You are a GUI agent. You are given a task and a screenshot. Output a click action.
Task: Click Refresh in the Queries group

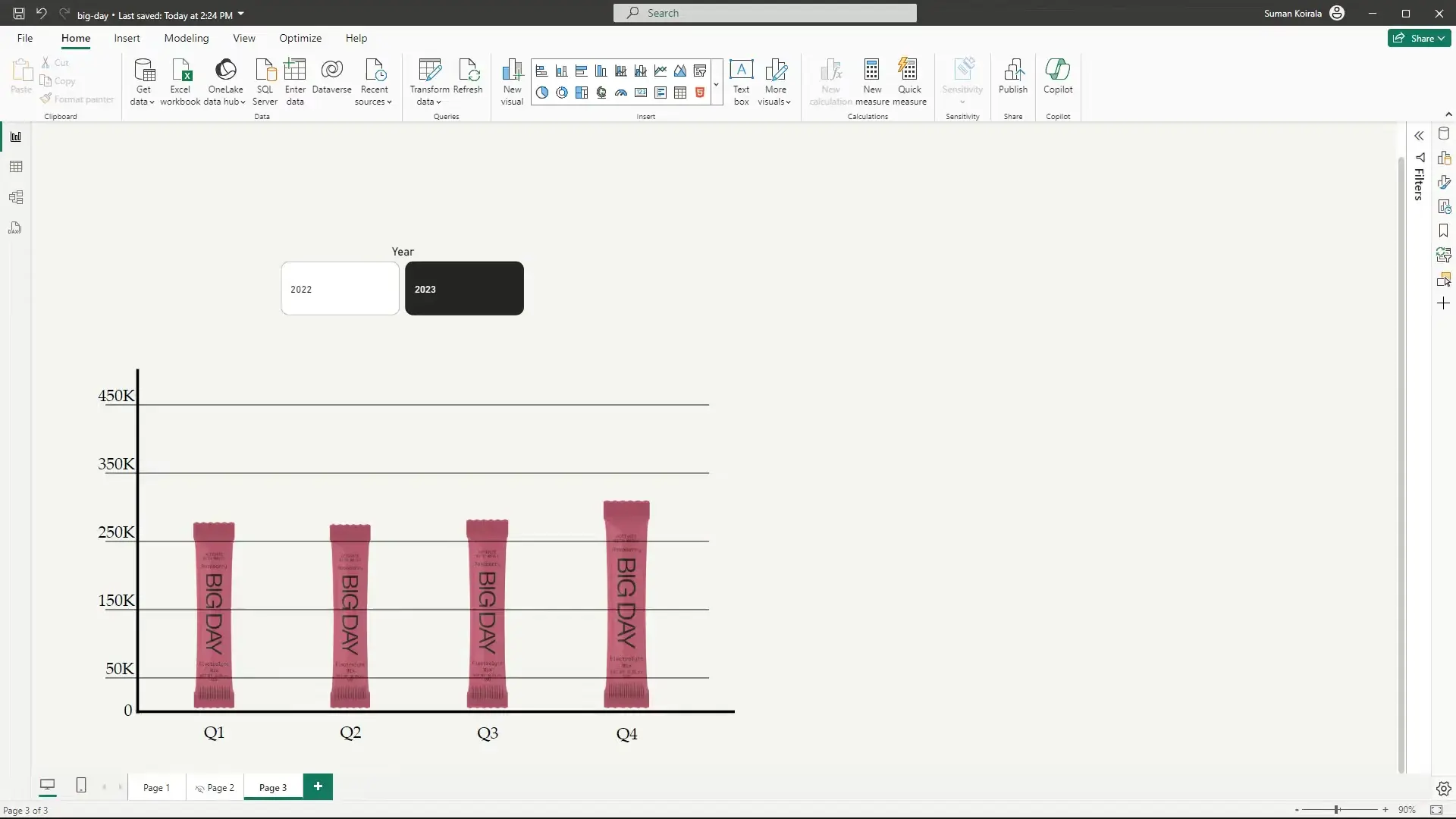point(468,77)
